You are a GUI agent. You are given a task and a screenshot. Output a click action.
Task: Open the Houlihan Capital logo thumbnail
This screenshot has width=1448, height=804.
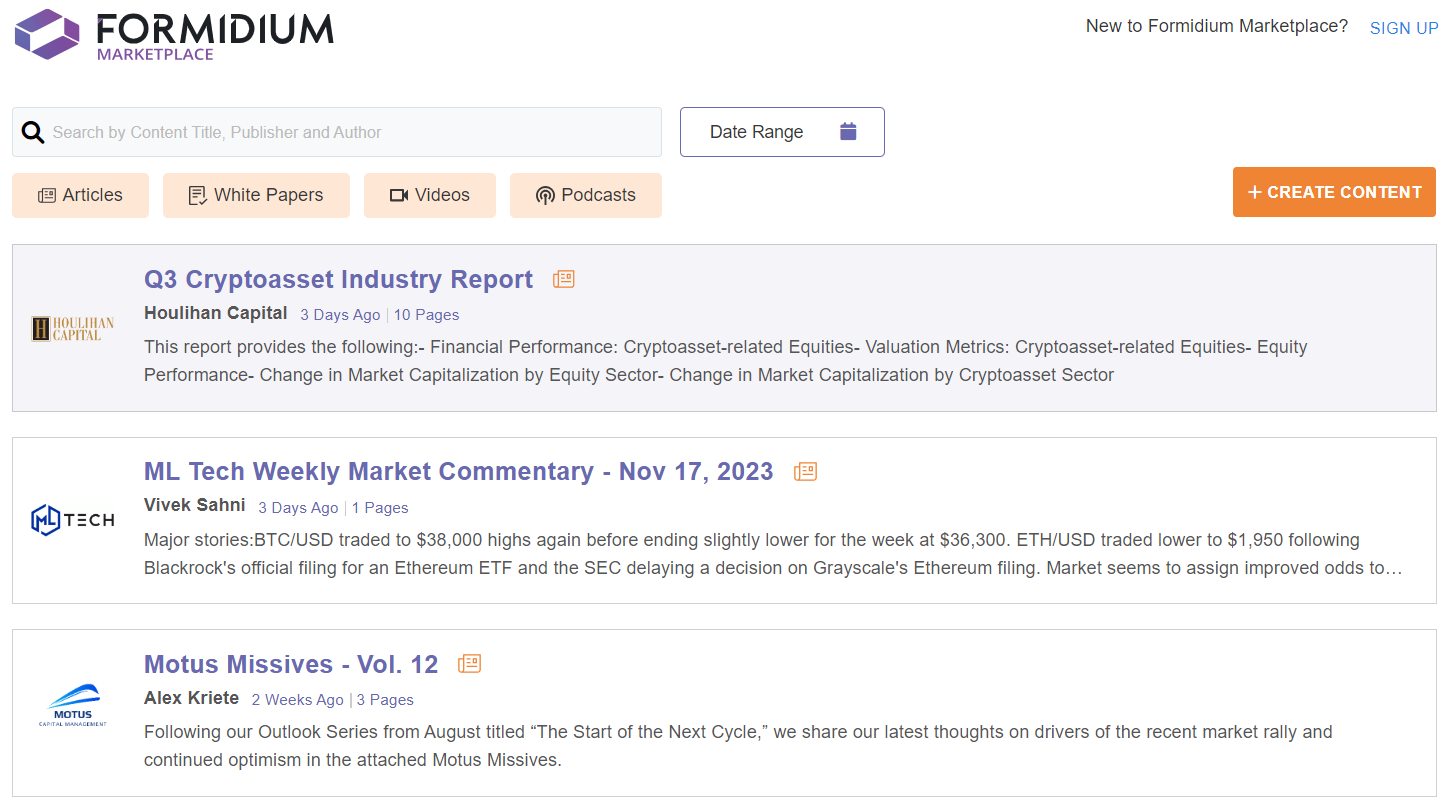pyautogui.click(x=73, y=328)
